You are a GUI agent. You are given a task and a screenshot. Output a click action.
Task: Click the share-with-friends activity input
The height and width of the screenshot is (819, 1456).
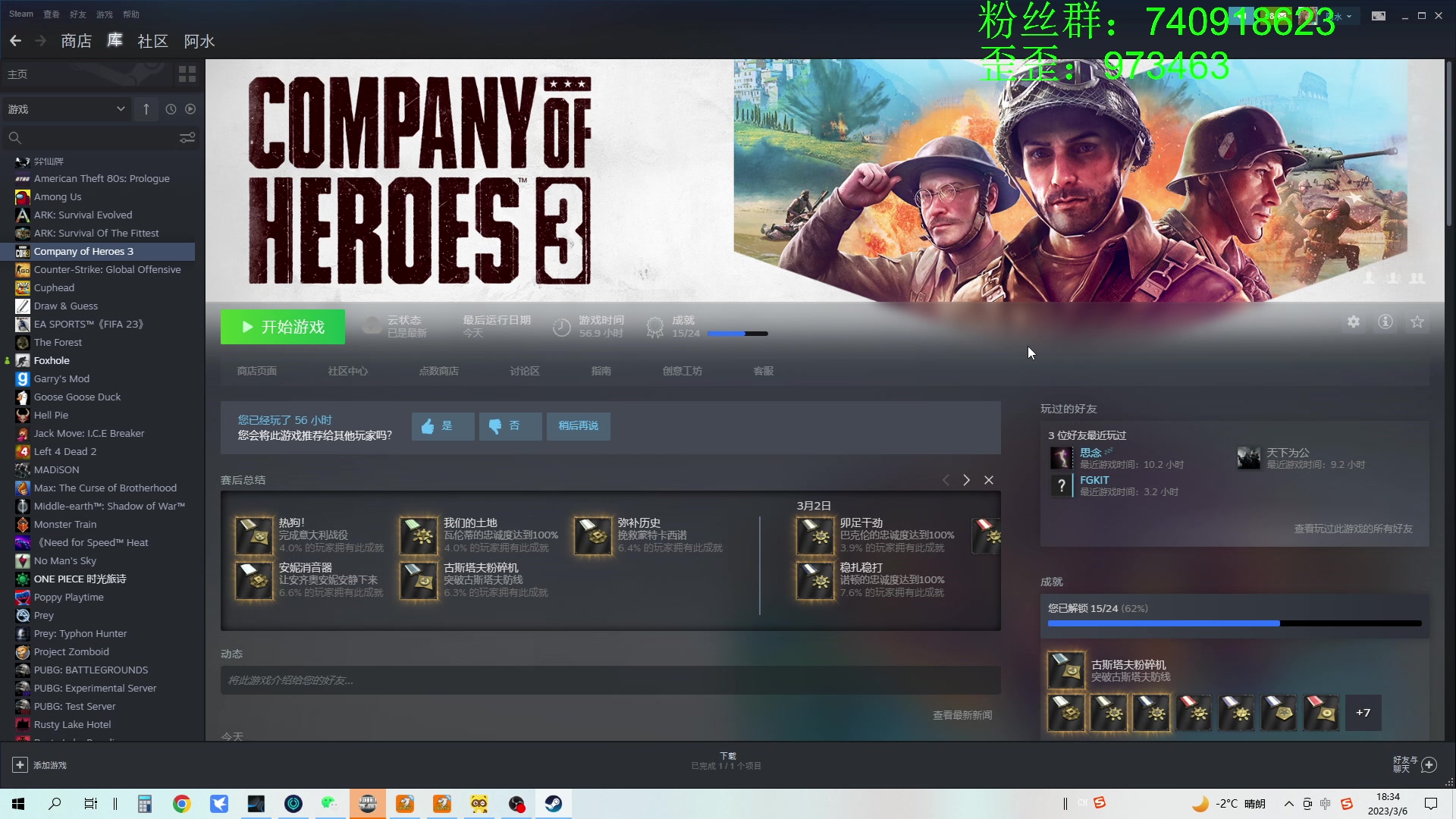coord(610,680)
